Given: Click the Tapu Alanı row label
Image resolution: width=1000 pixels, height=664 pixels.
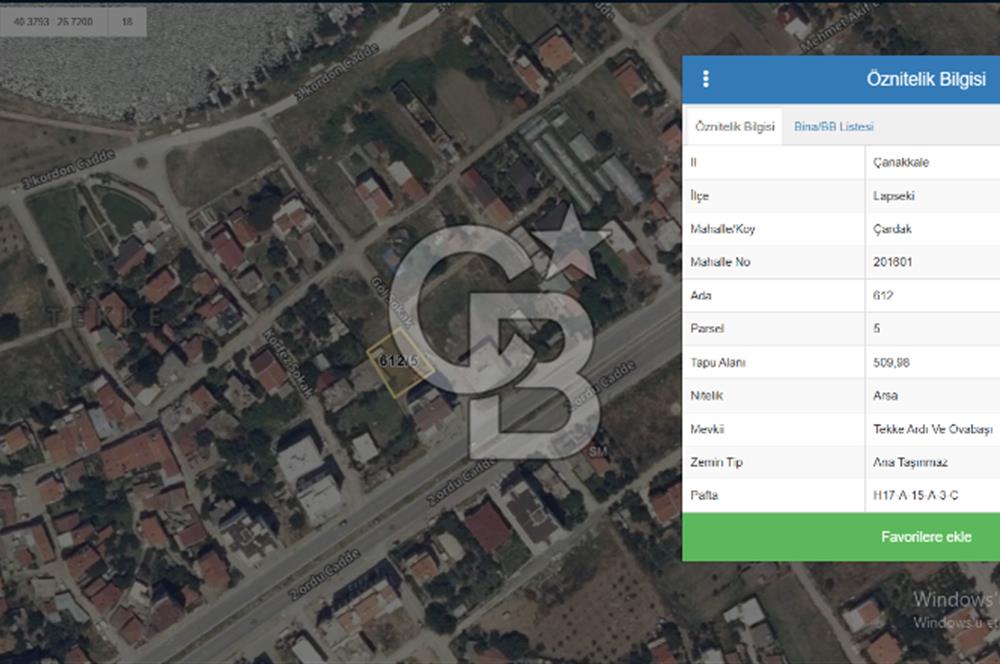Looking at the screenshot, I should (717, 362).
